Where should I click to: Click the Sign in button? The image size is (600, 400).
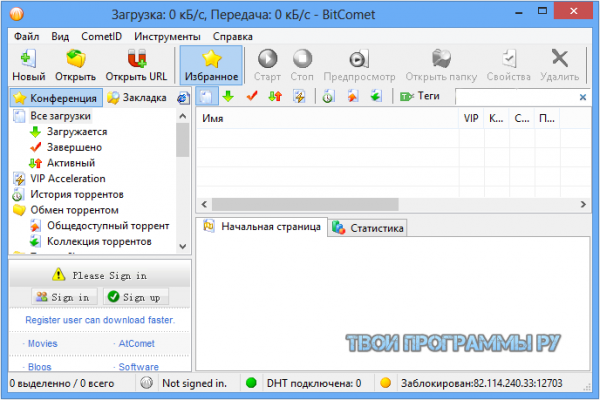click(64, 297)
